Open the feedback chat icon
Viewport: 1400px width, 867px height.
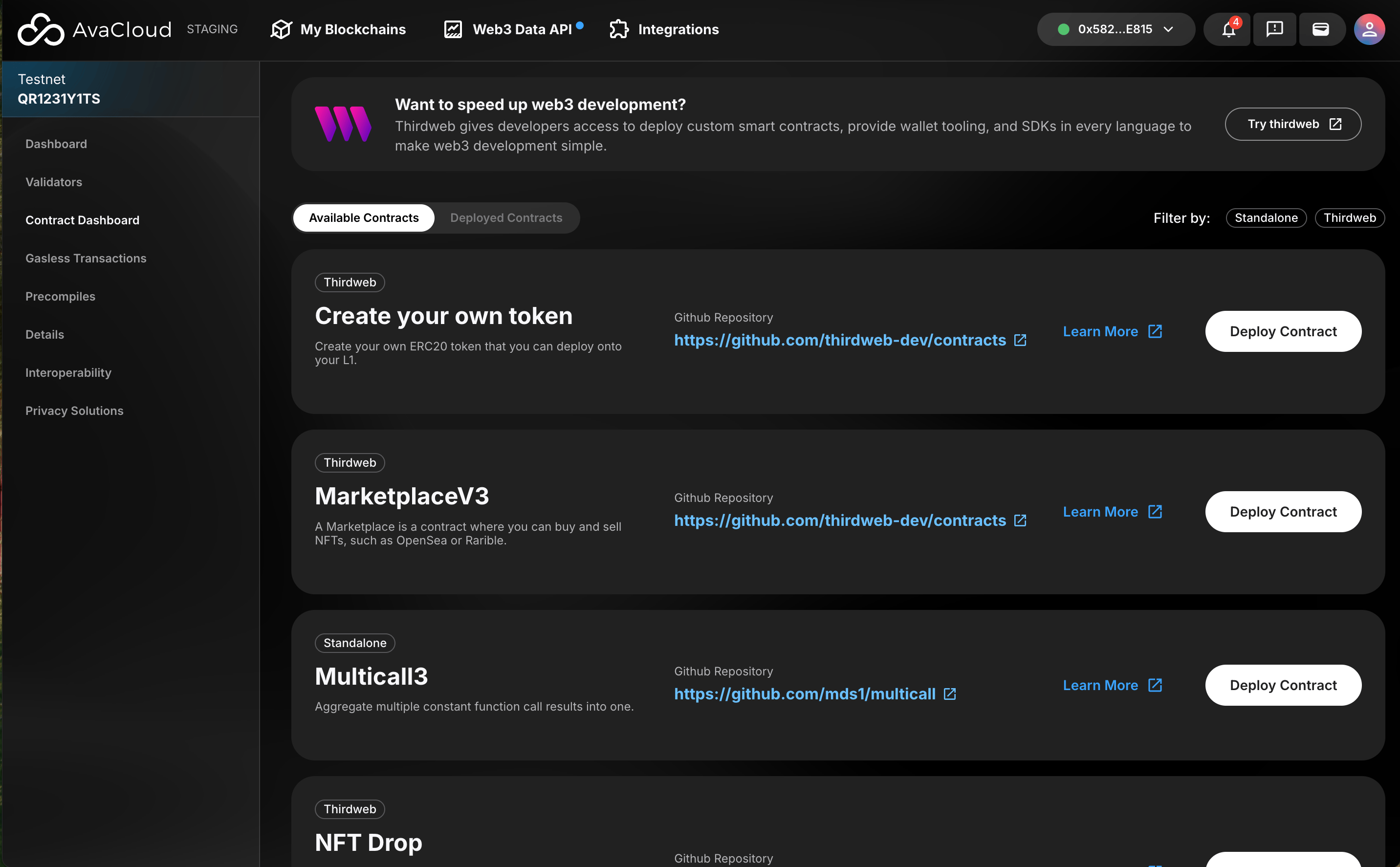click(1274, 29)
